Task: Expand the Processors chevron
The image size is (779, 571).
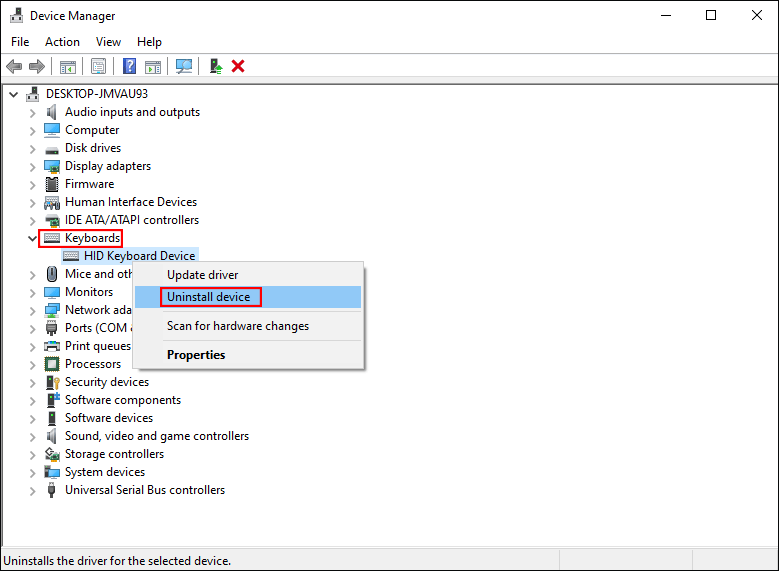Action: point(32,365)
